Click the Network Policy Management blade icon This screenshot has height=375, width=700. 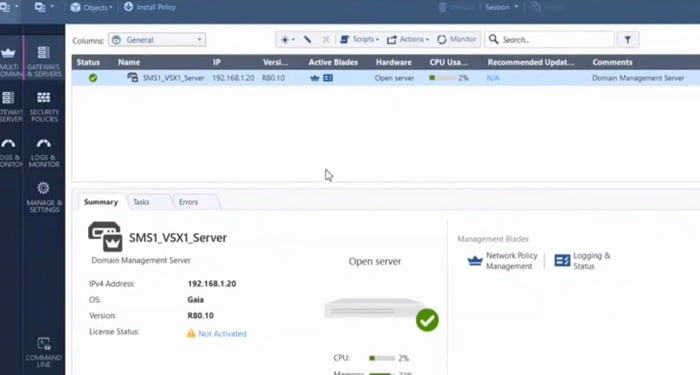[x=475, y=261]
